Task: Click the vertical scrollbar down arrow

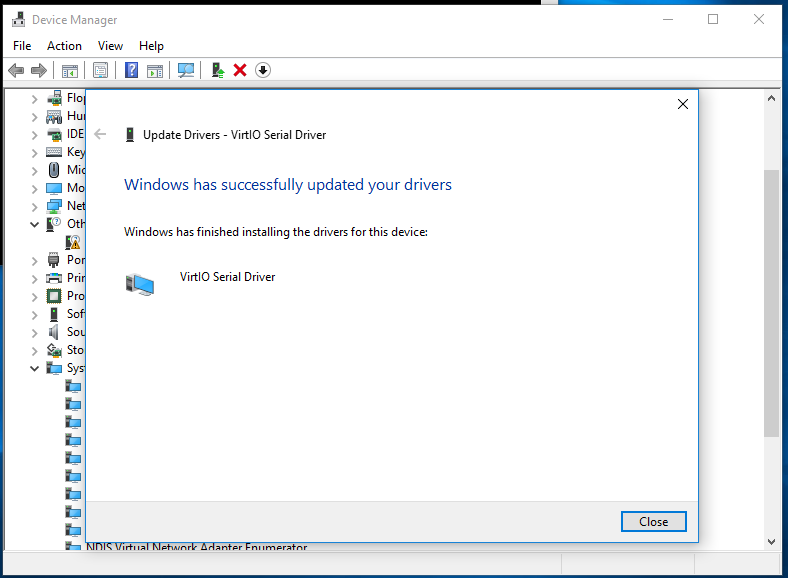Action: pos(771,541)
